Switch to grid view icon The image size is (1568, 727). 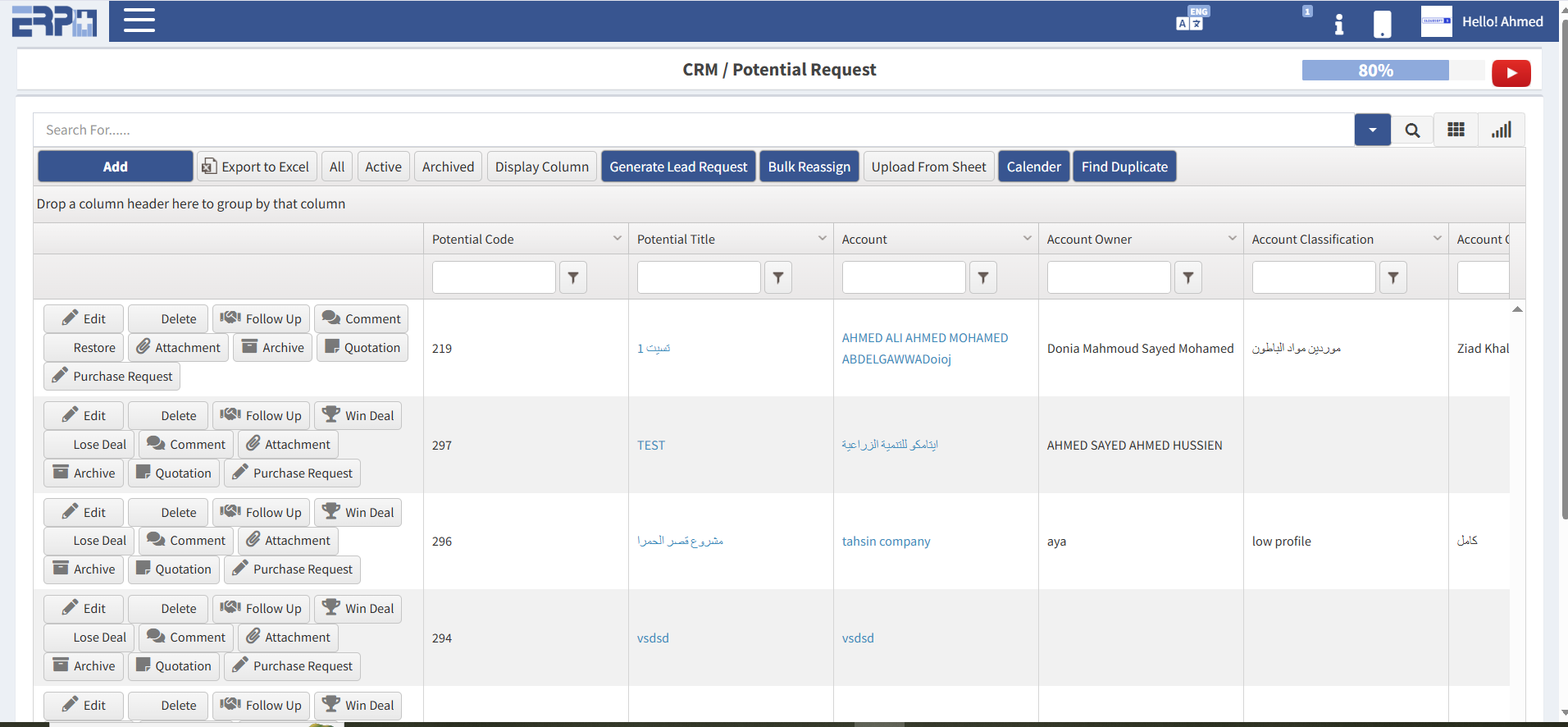pyautogui.click(x=1456, y=130)
